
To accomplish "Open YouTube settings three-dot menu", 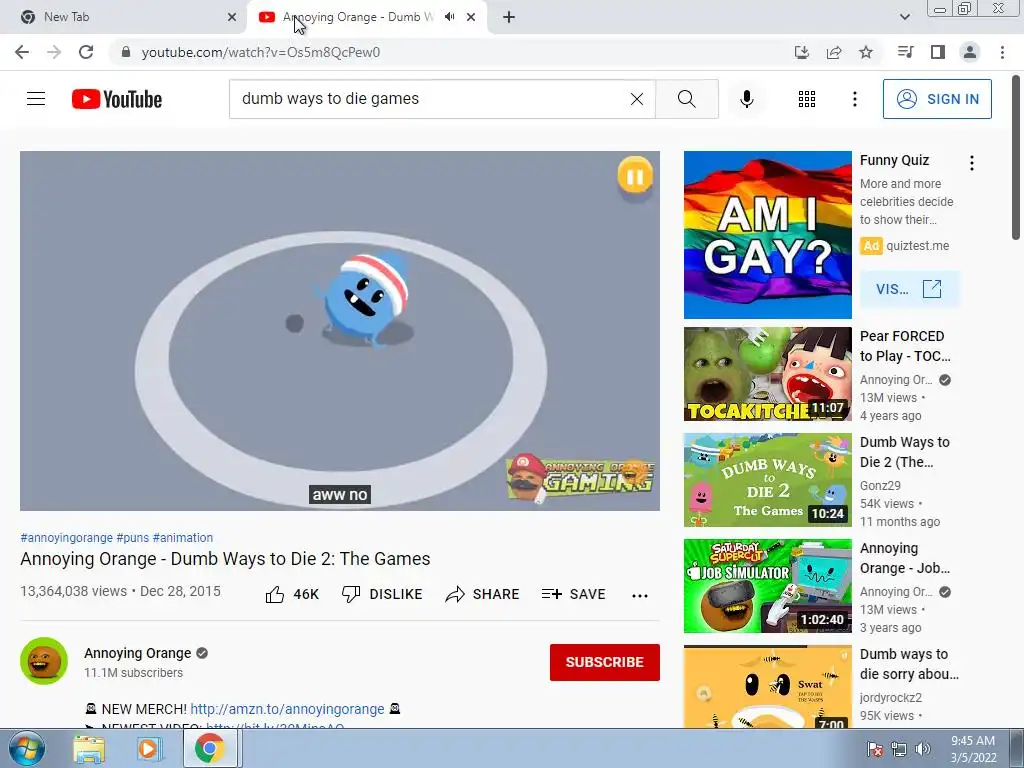I will tap(854, 99).
